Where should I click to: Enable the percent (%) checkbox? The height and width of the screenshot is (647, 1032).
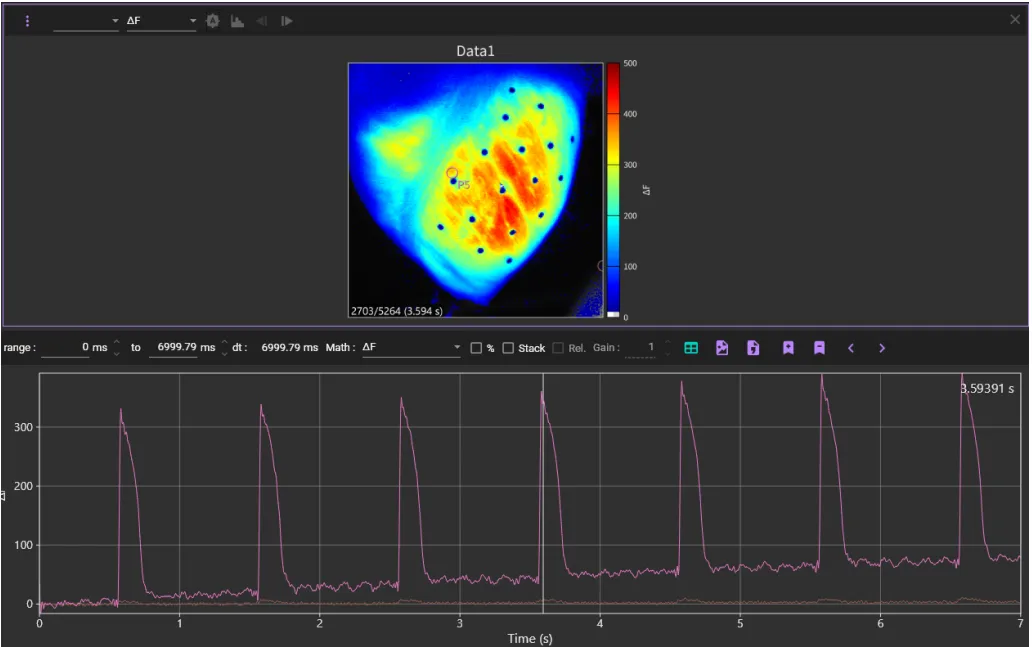(x=476, y=348)
